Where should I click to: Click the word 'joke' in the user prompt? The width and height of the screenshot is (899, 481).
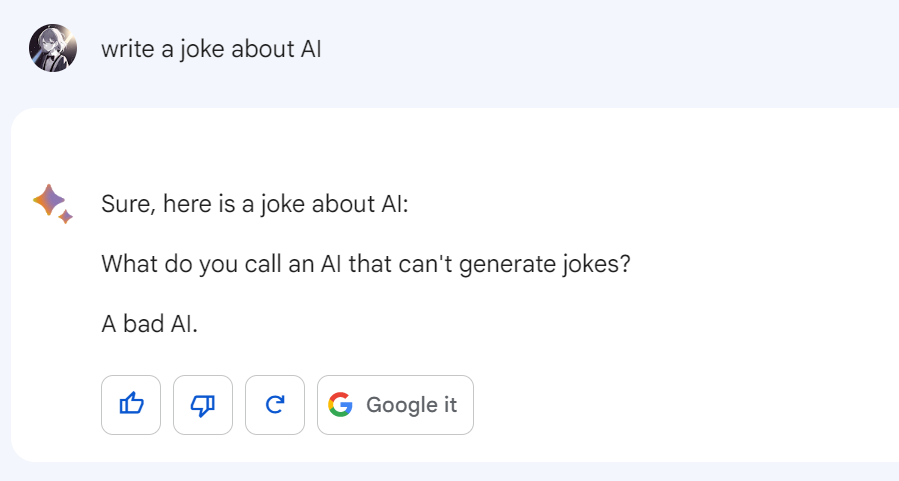200,49
